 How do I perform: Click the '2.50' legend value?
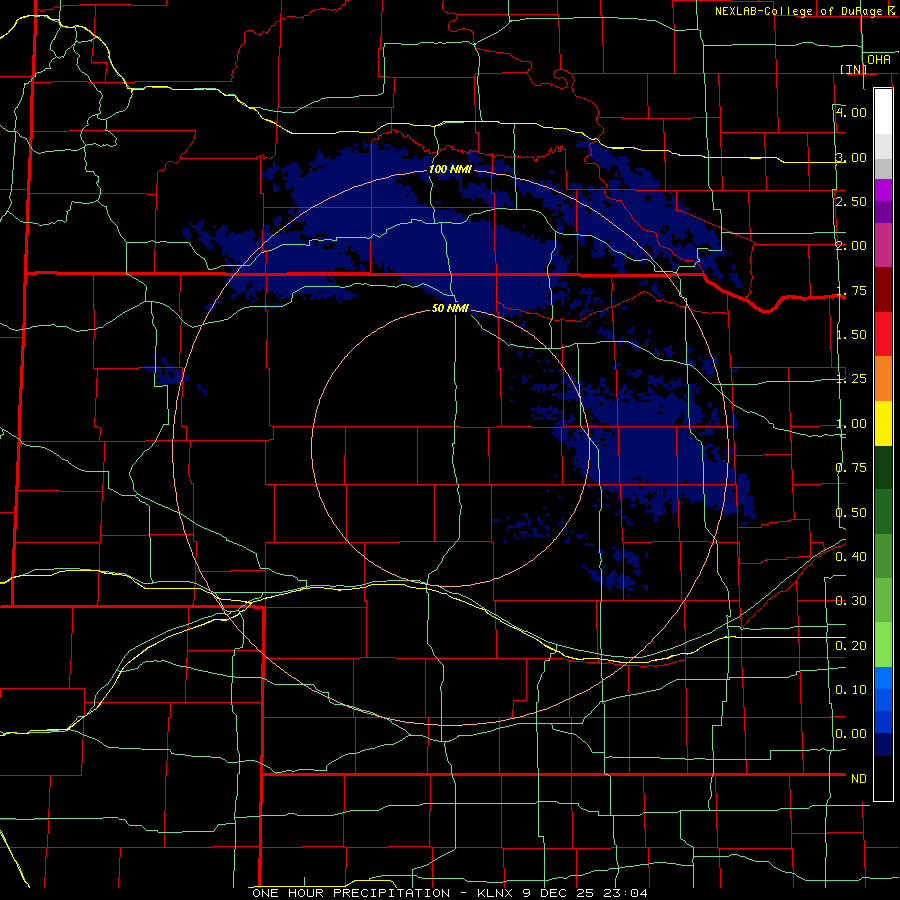click(851, 201)
